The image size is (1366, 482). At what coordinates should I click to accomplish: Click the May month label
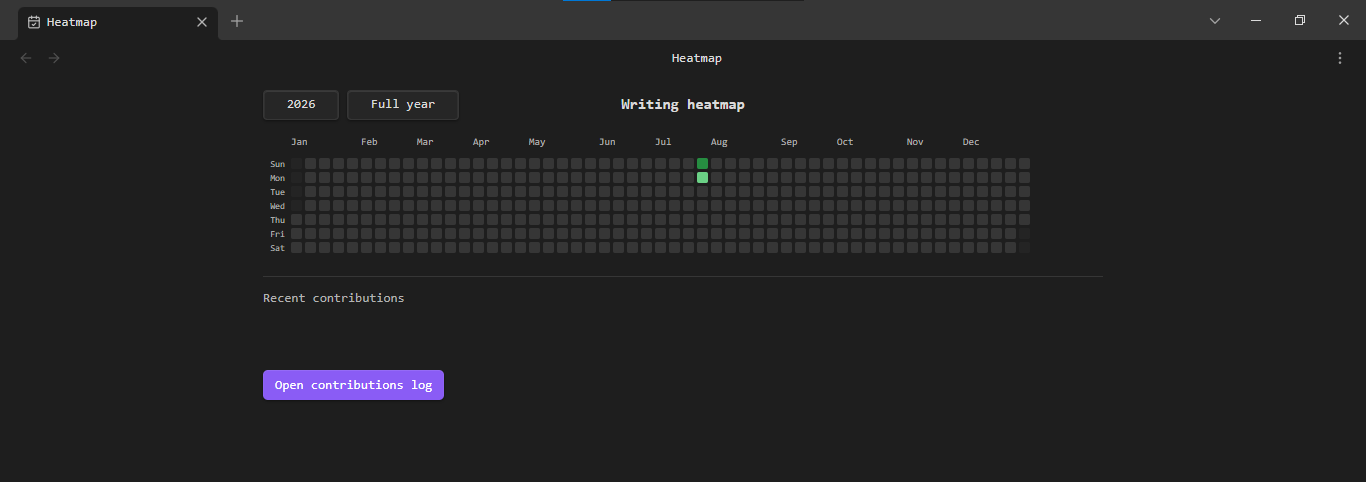pos(537,142)
